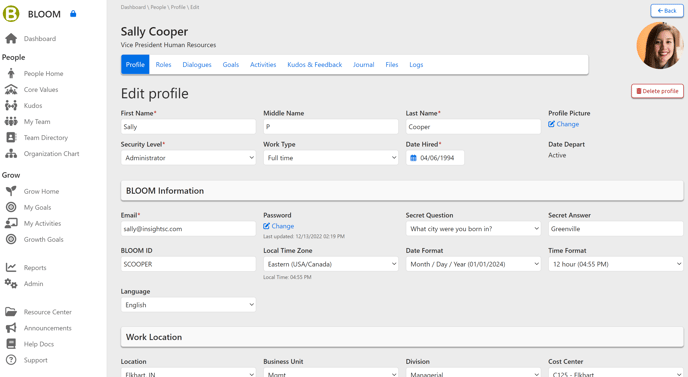
Task: Click the calendar icon in Date Hired
Action: [x=413, y=158]
